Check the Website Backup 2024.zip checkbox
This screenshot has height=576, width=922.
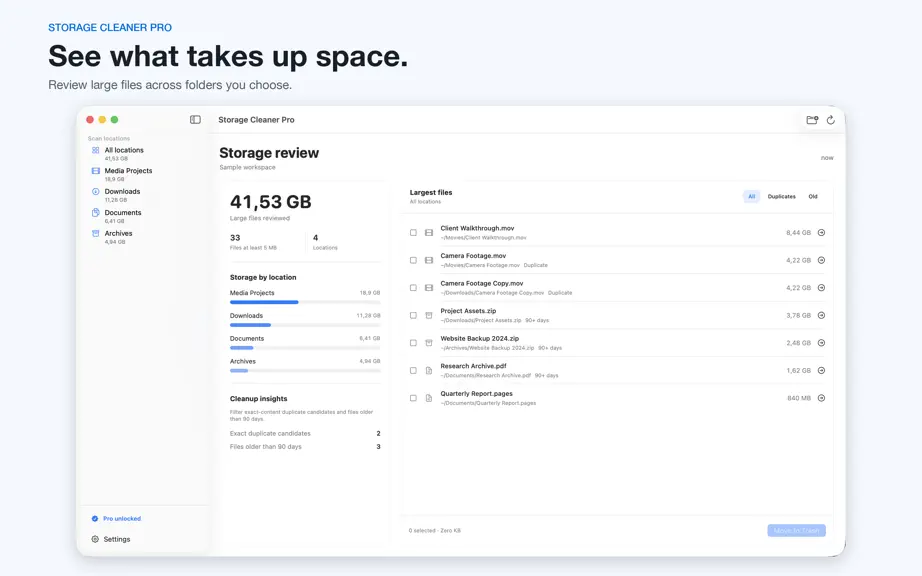(x=413, y=343)
